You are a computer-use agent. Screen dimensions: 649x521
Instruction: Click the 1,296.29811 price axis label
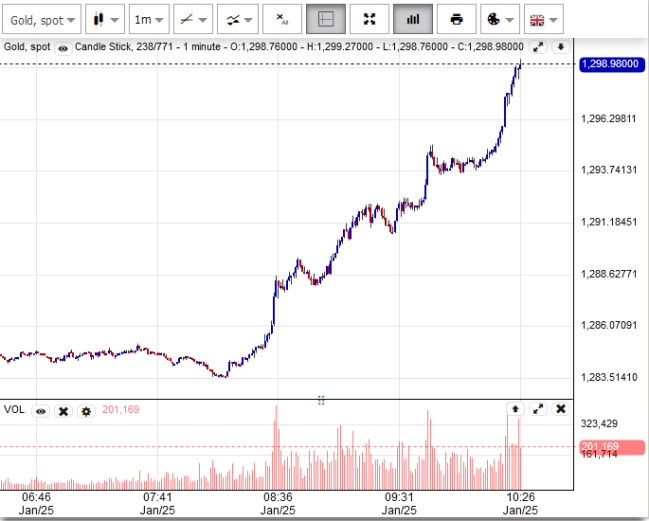tap(609, 119)
